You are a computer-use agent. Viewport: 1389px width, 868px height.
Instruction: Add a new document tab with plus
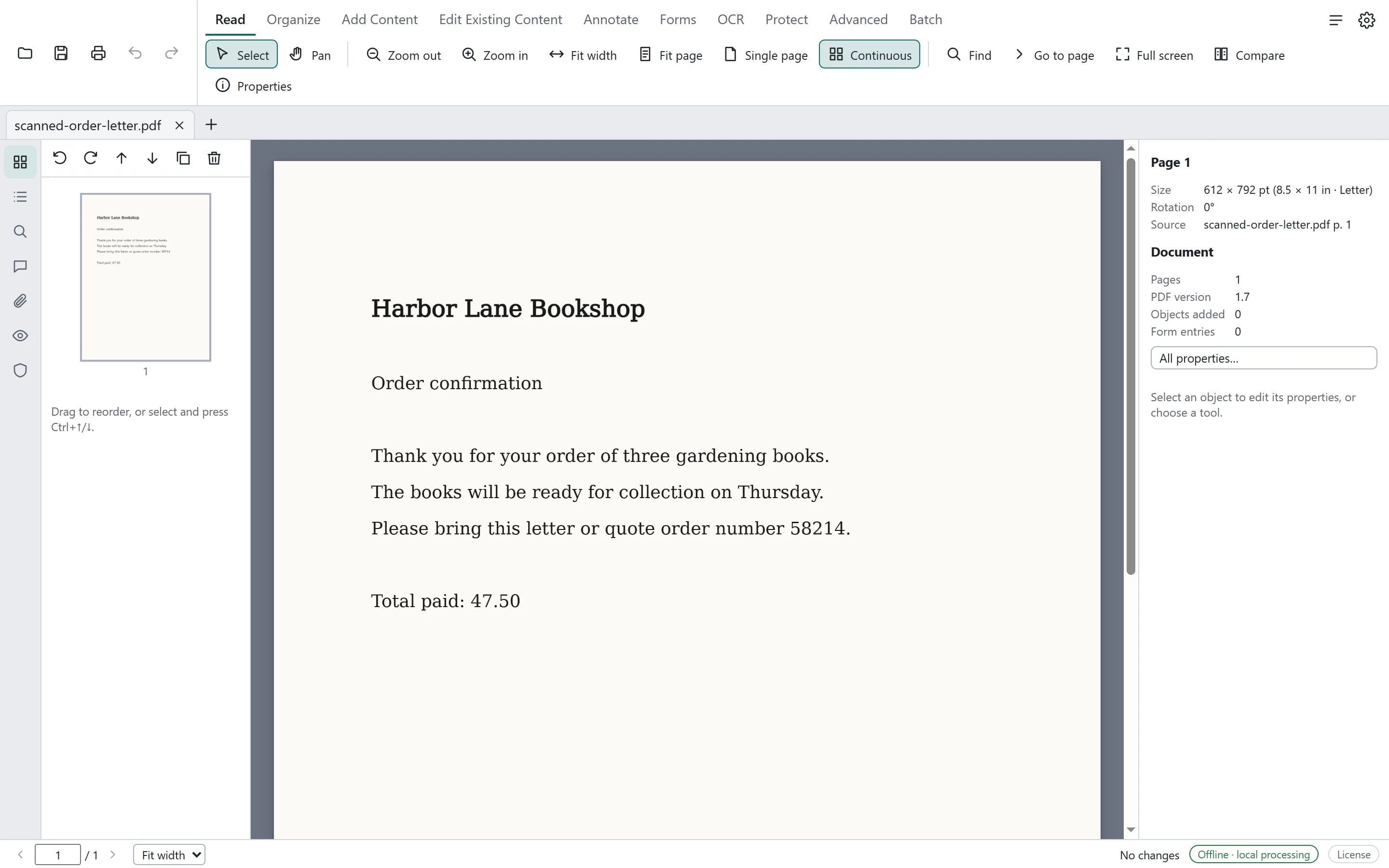211,124
